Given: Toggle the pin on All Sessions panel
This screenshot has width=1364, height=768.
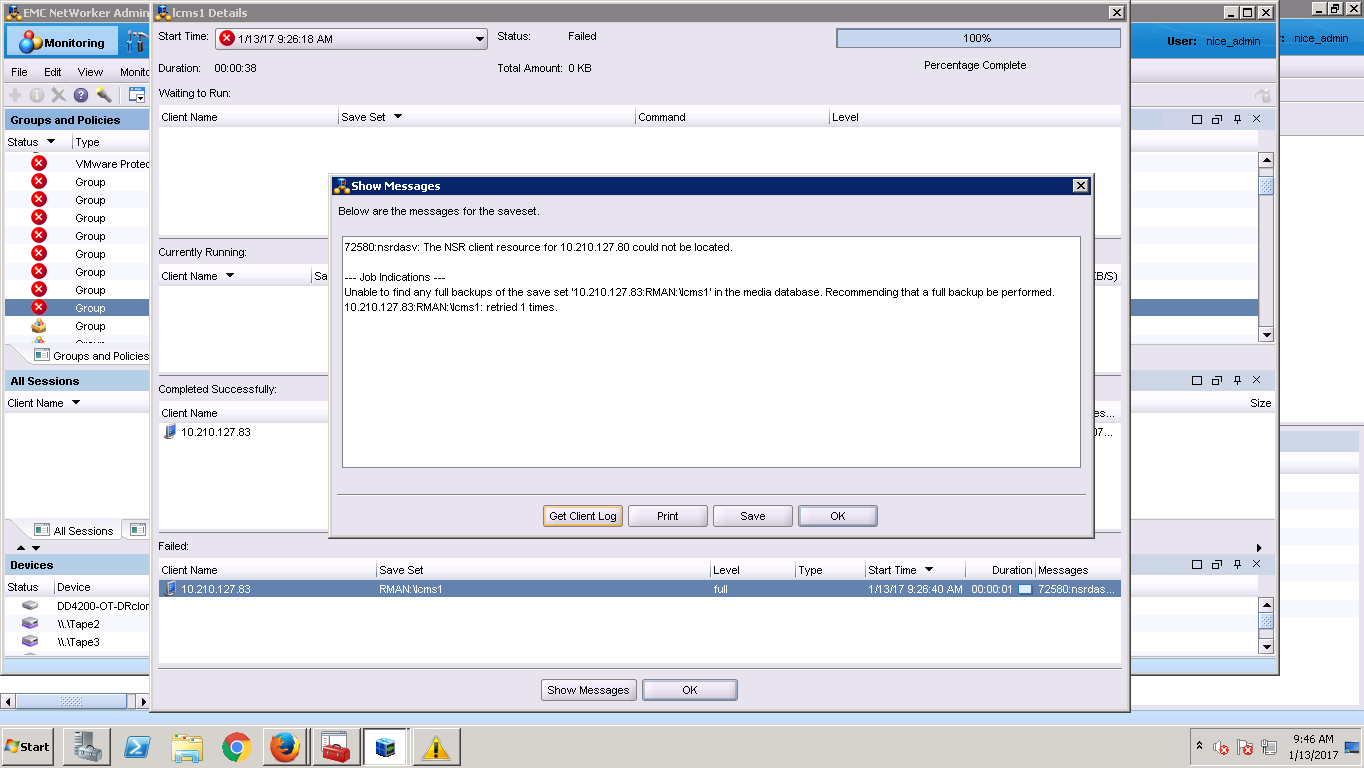Looking at the screenshot, I should click(1237, 380).
